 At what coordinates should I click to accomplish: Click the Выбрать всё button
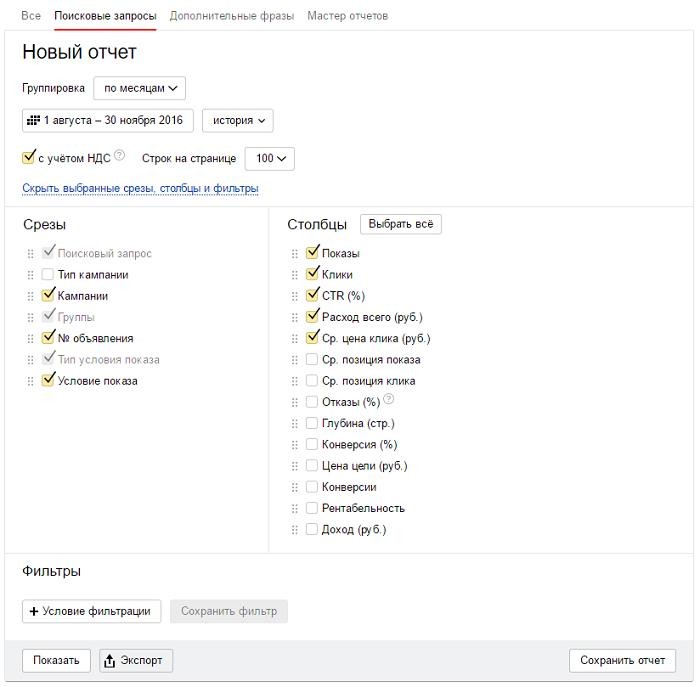400,224
